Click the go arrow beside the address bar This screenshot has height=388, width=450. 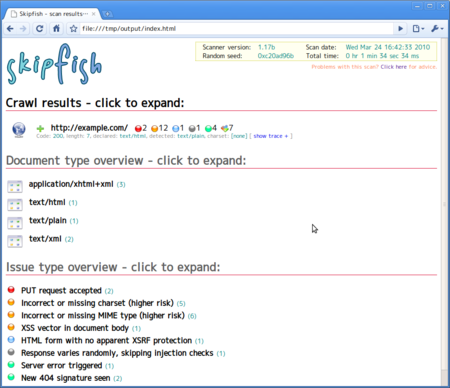coord(401,29)
